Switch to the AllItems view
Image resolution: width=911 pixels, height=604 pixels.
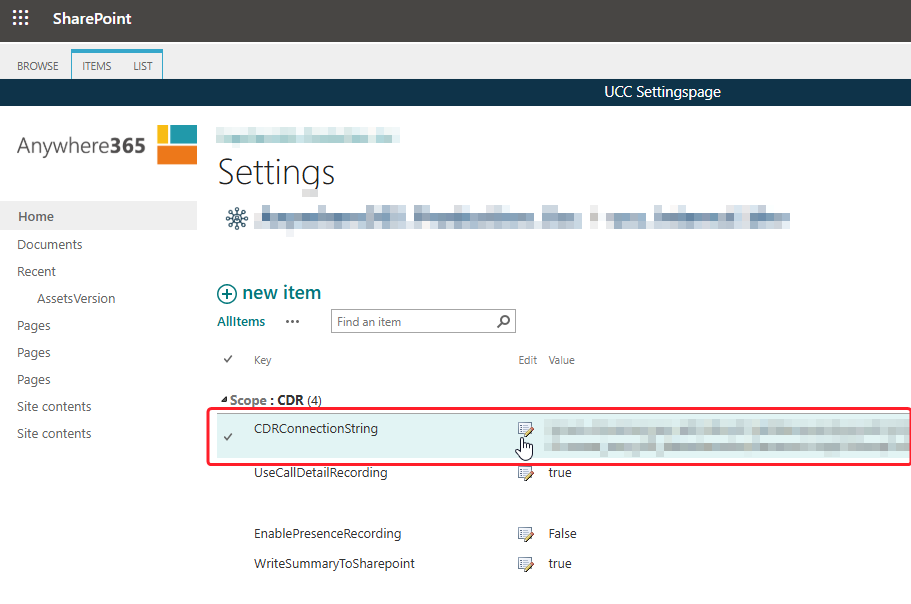241,322
